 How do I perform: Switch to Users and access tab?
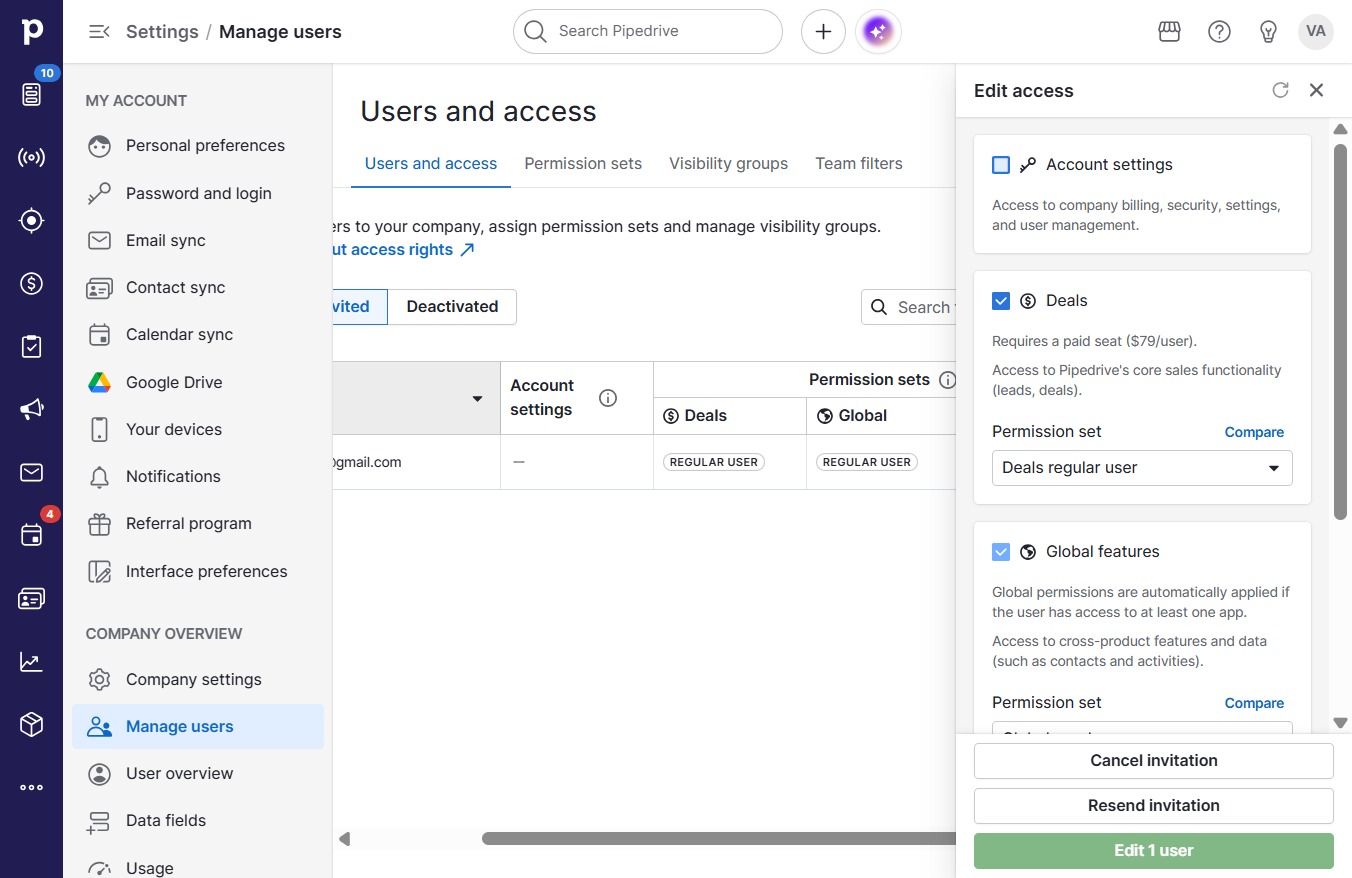pos(431,164)
